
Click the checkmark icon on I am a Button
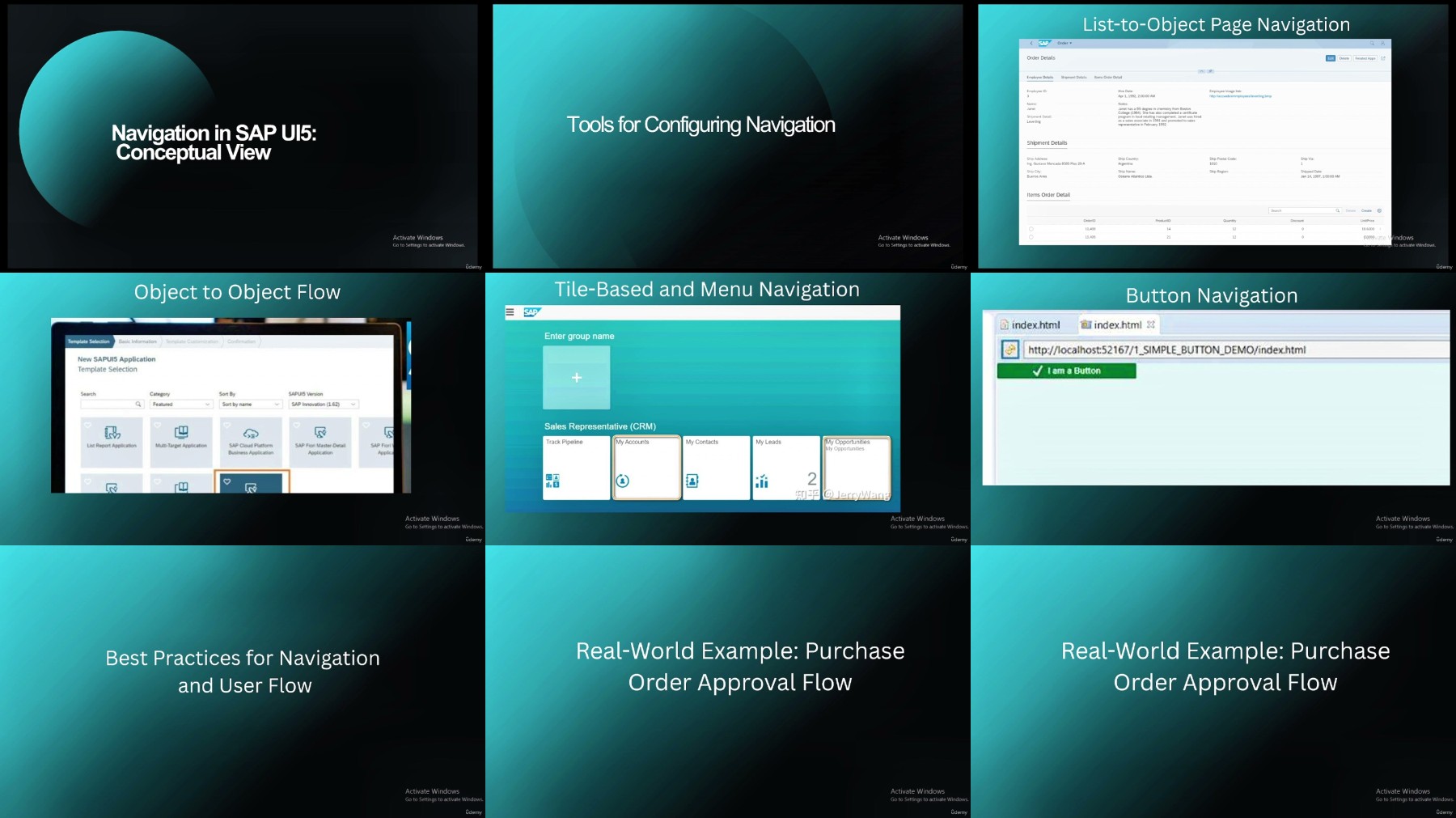click(1037, 371)
